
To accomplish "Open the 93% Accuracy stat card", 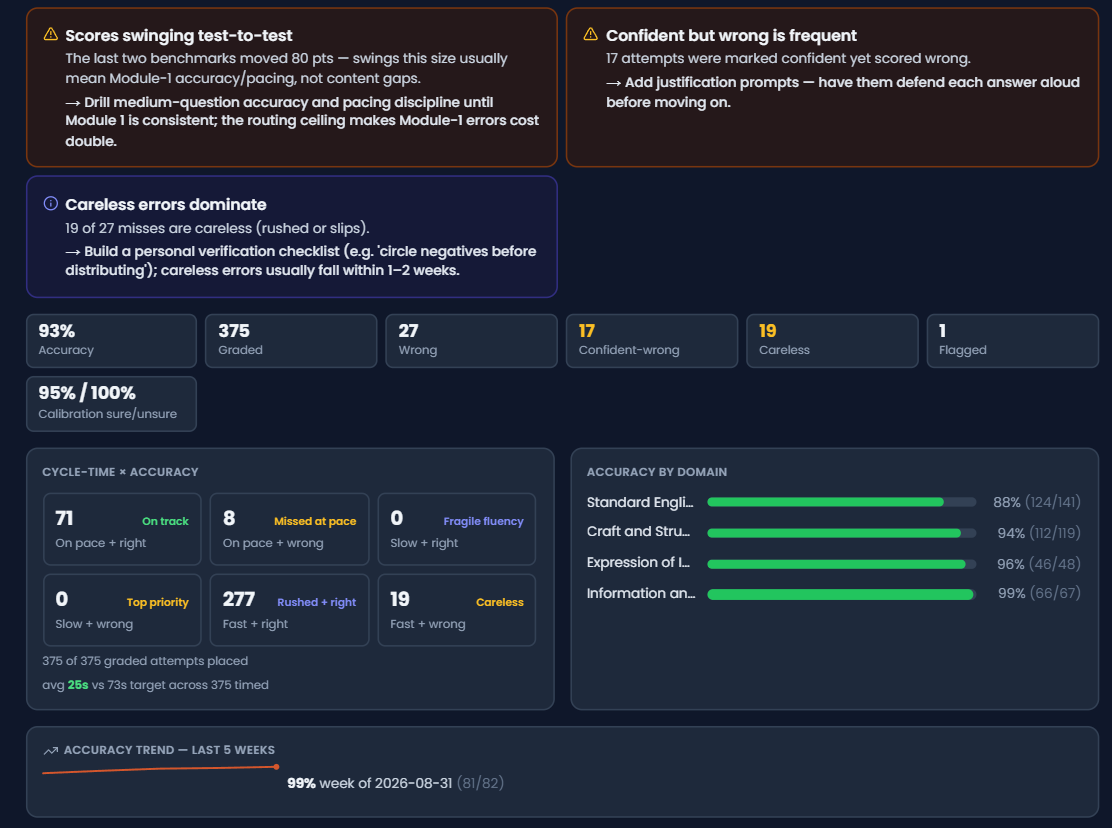I will [x=111, y=340].
